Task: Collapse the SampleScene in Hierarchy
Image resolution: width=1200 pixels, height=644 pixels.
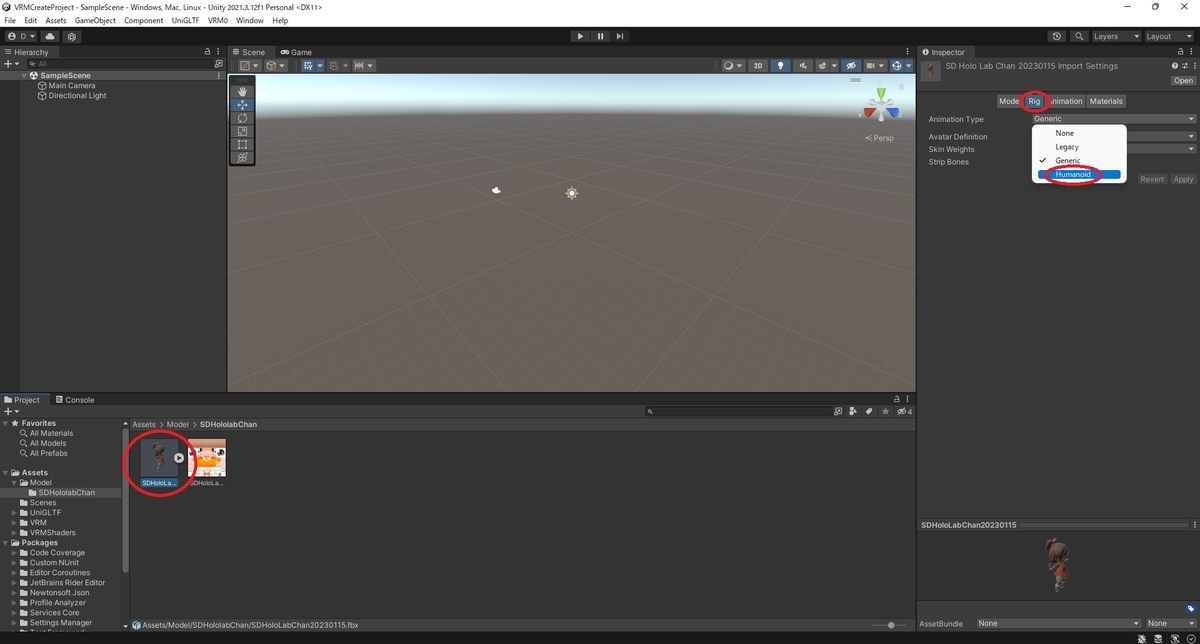Action: coord(24,75)
